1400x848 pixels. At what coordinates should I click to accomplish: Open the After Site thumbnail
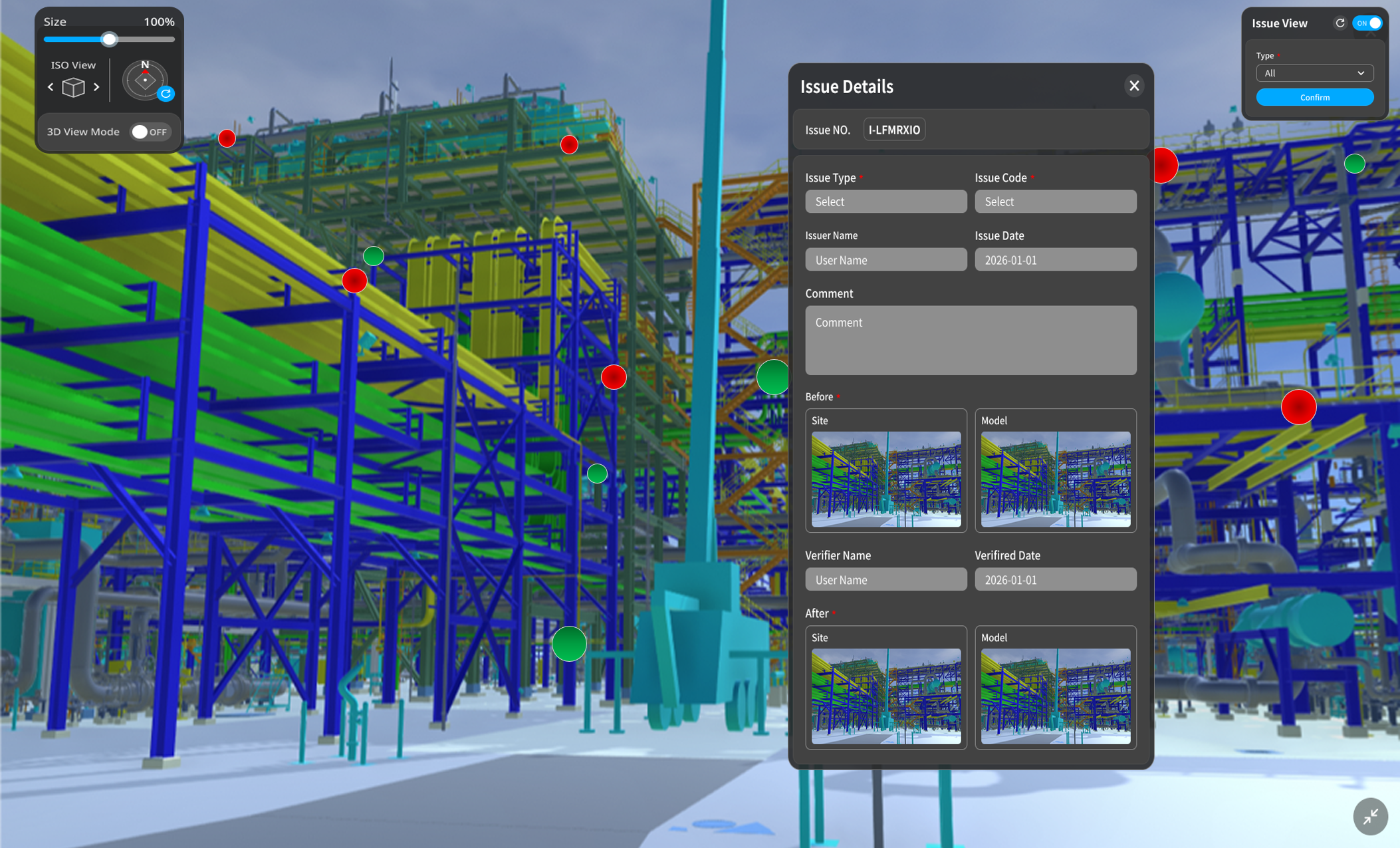point(885,696)
